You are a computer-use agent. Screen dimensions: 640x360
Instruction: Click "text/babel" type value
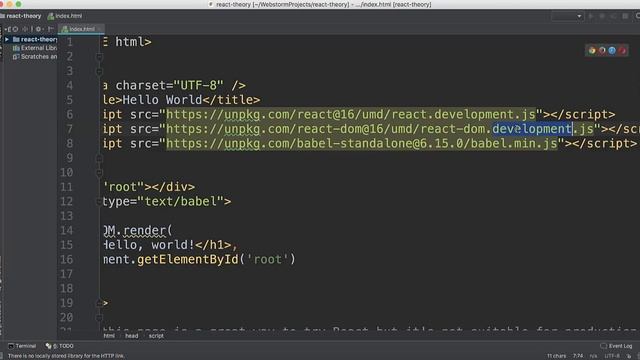(181, 202)
